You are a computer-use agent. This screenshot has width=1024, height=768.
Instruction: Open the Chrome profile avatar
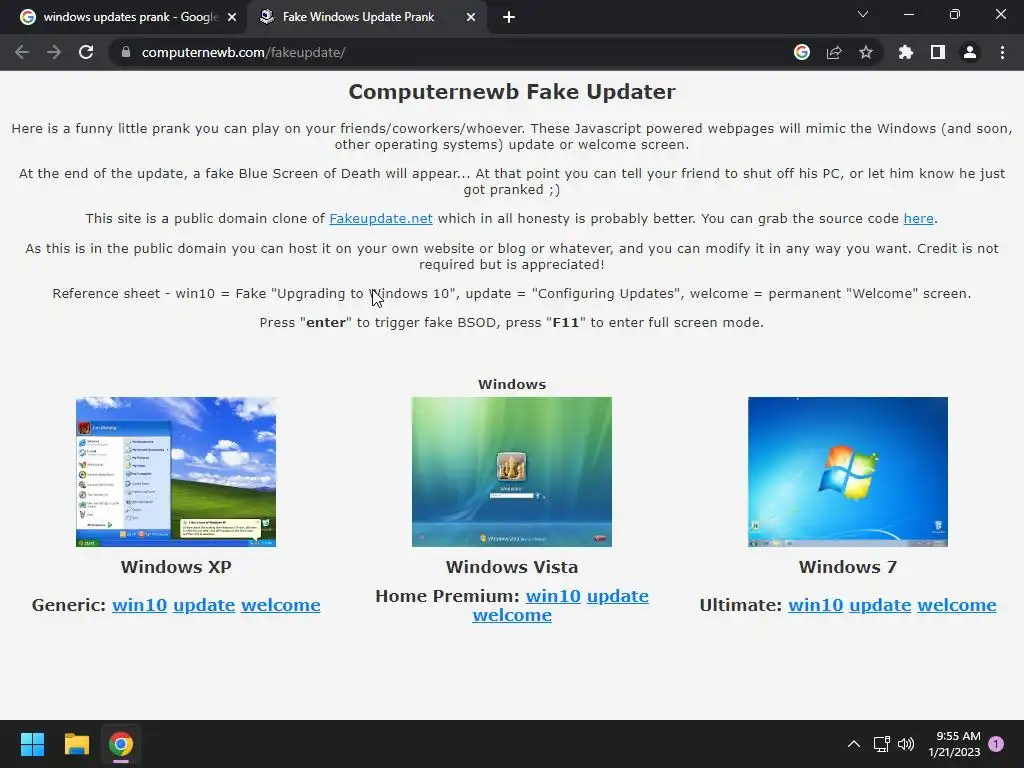(970, 52)
